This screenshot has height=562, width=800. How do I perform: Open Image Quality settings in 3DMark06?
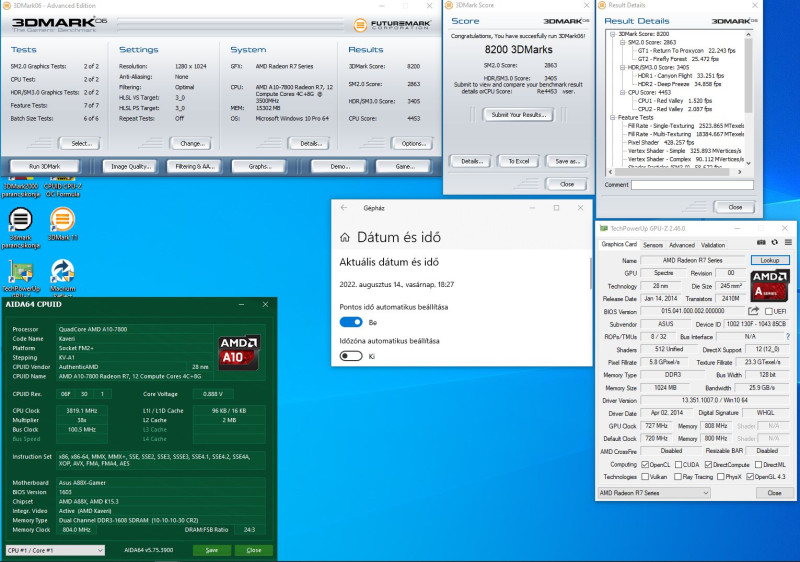[131, 166]
